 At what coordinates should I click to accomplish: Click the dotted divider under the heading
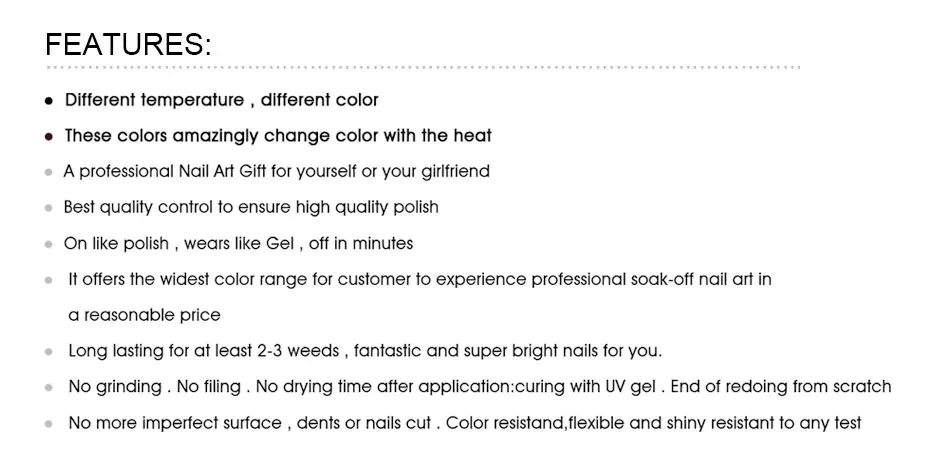point(423,68)
